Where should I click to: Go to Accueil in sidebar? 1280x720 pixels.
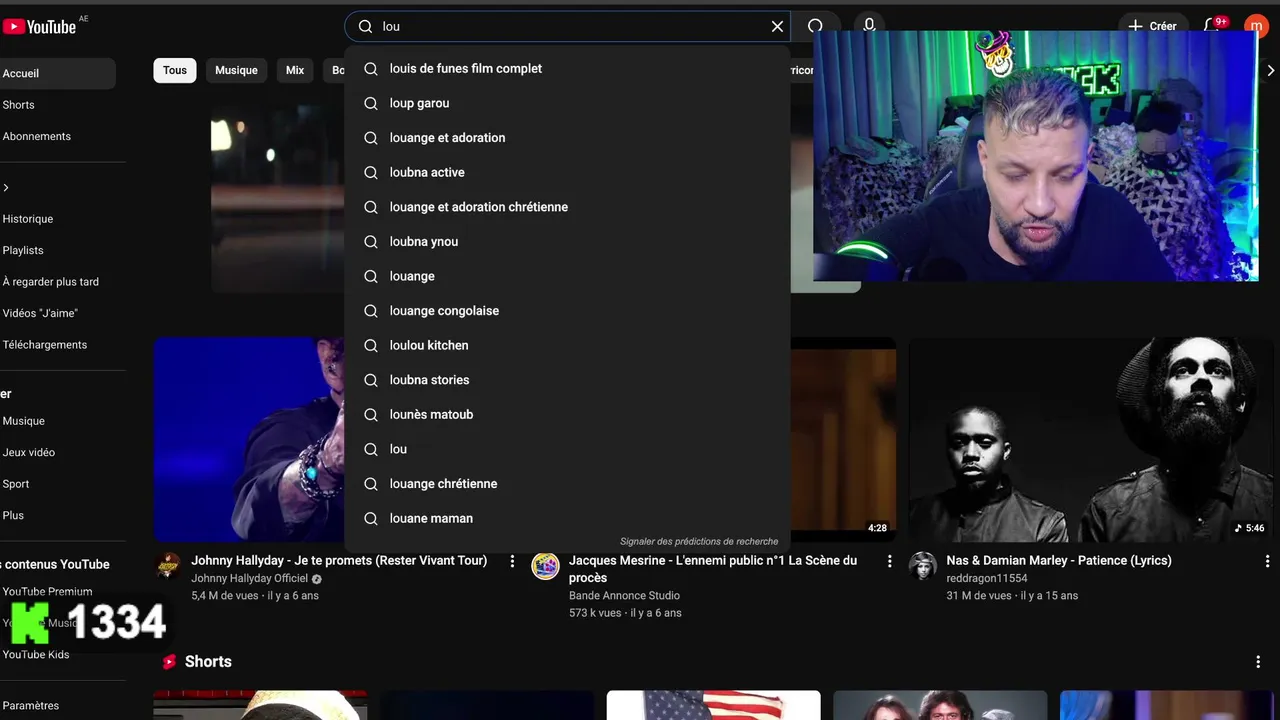(58, 73)
